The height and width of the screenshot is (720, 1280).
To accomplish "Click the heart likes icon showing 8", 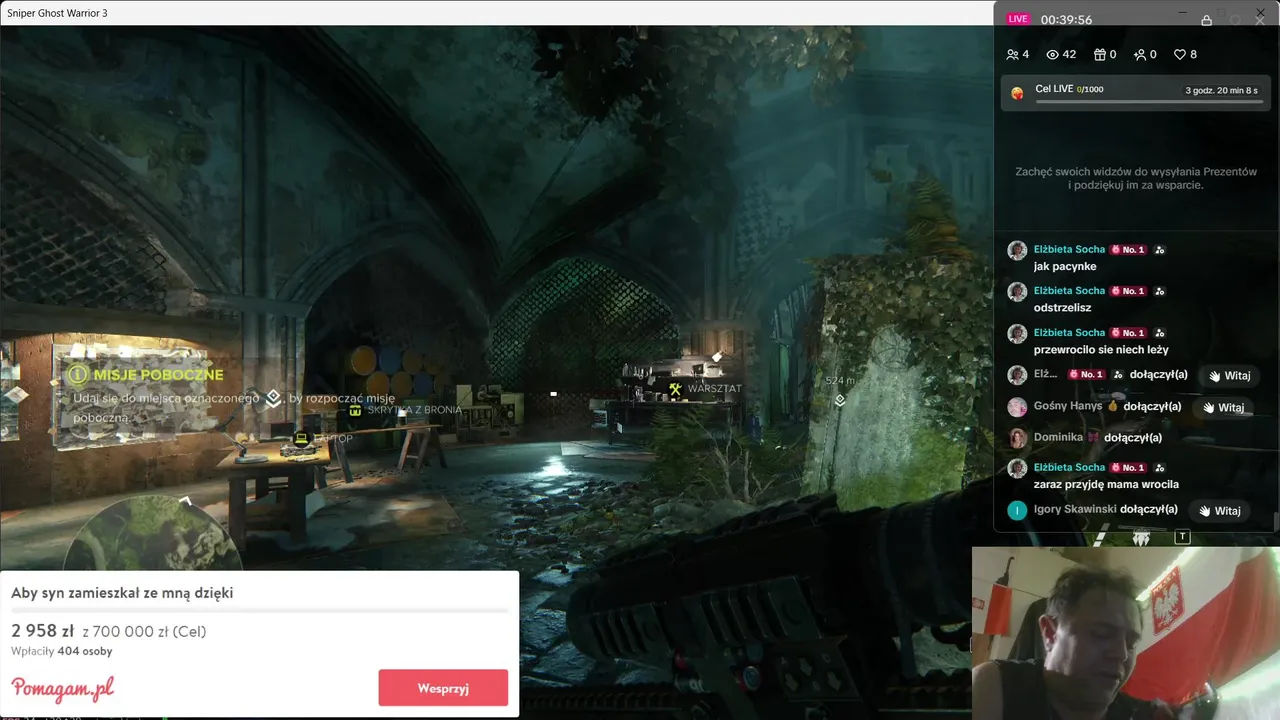I will (x=1180, y=55).
